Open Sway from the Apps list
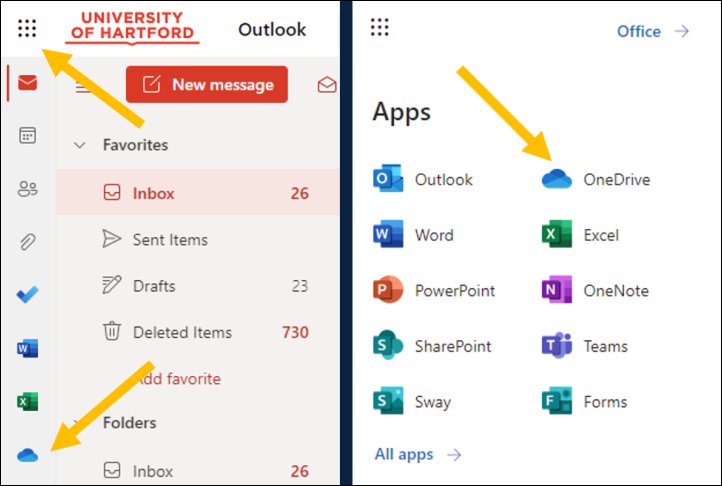 [x=412, y=401]
